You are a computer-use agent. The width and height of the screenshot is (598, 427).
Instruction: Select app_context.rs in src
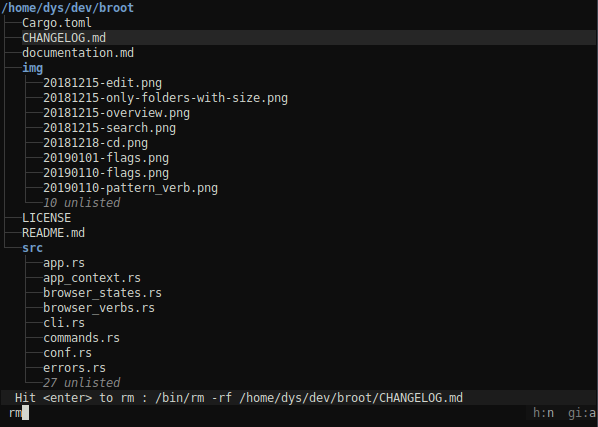click(92, 278)
